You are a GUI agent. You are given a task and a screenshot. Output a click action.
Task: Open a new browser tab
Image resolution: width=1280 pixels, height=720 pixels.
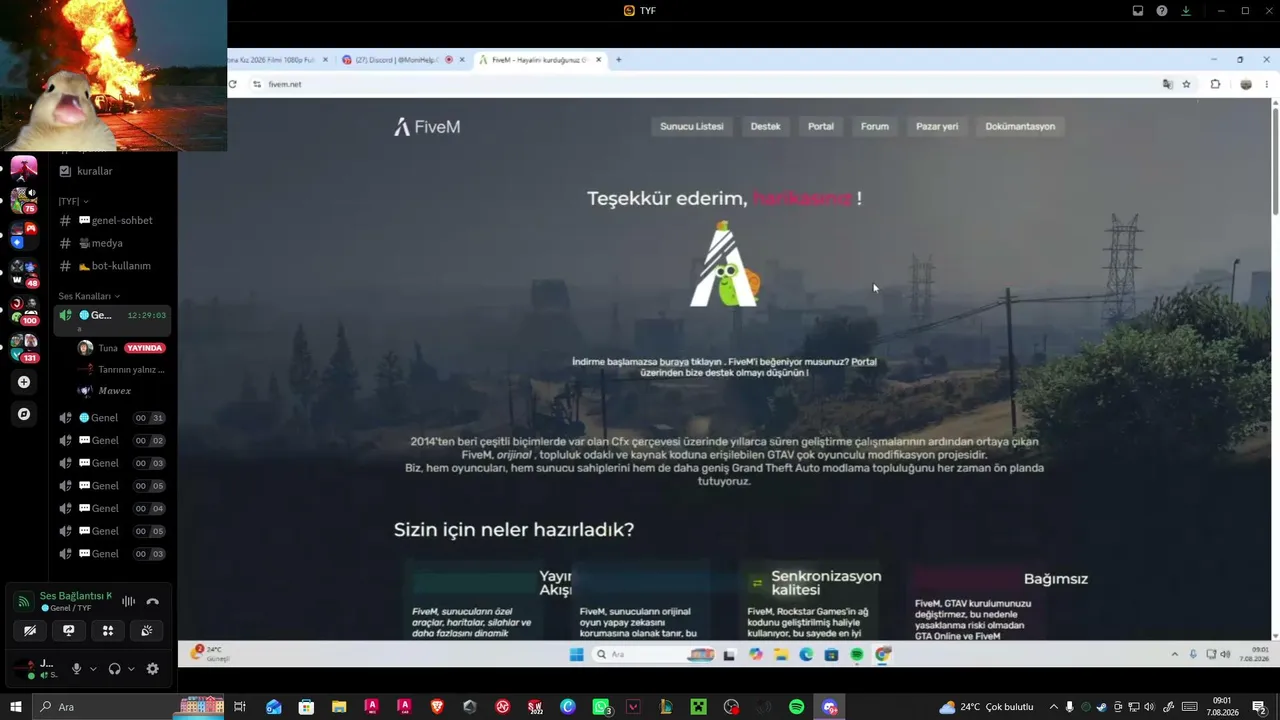[x=619, y=60]
